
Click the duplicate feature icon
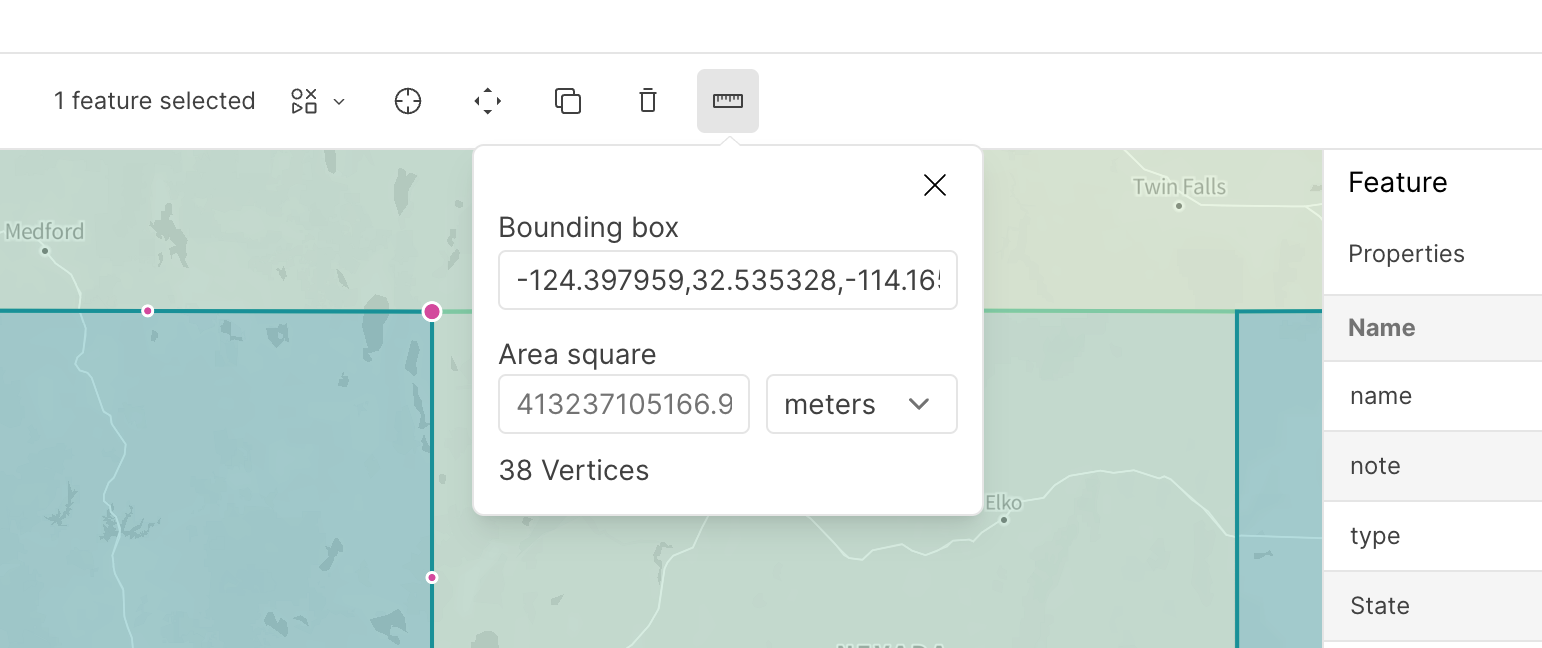tap(568, 101)
